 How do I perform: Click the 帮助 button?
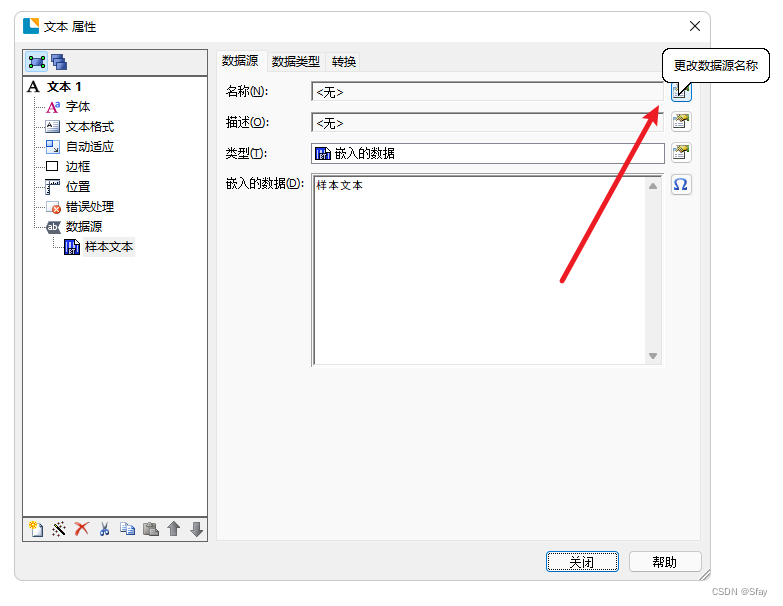(665, 562)
